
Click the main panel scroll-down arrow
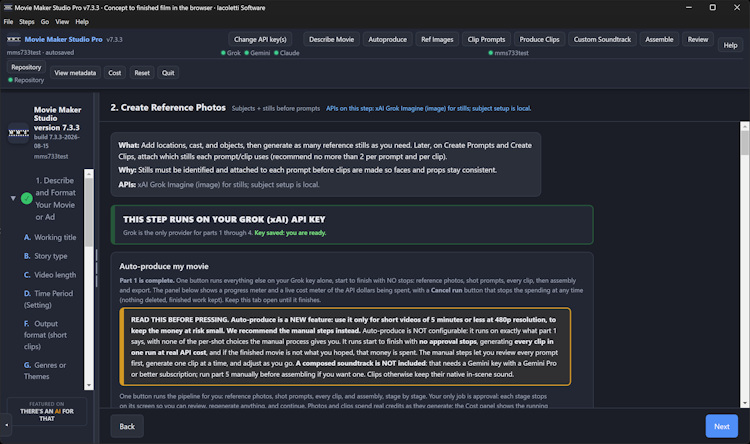744,403
